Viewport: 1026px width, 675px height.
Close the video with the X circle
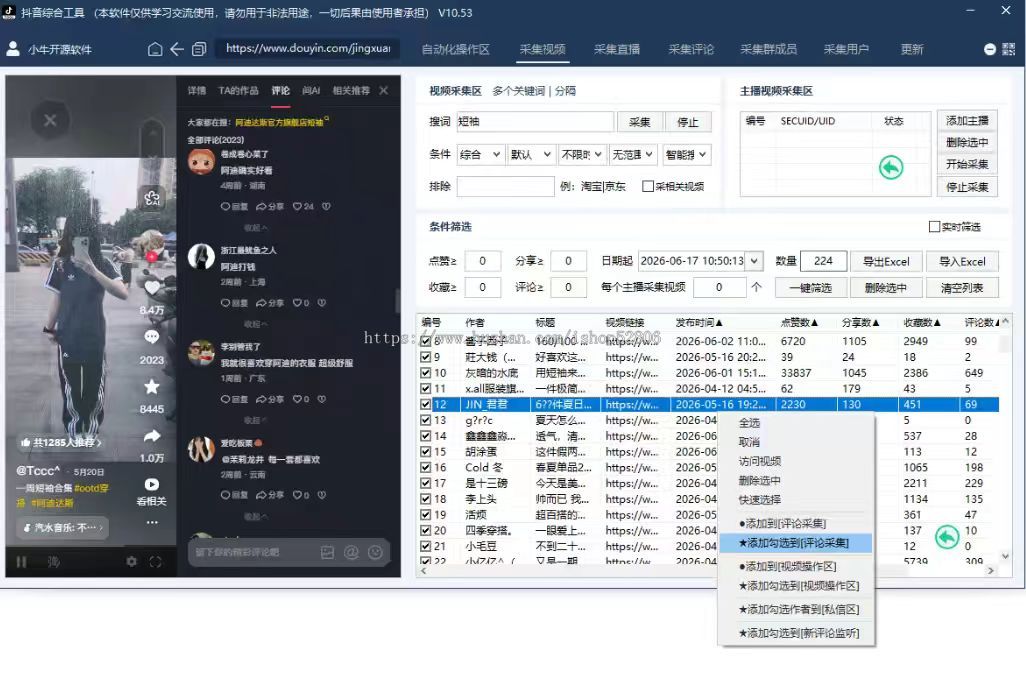click(x=50, y=120)
